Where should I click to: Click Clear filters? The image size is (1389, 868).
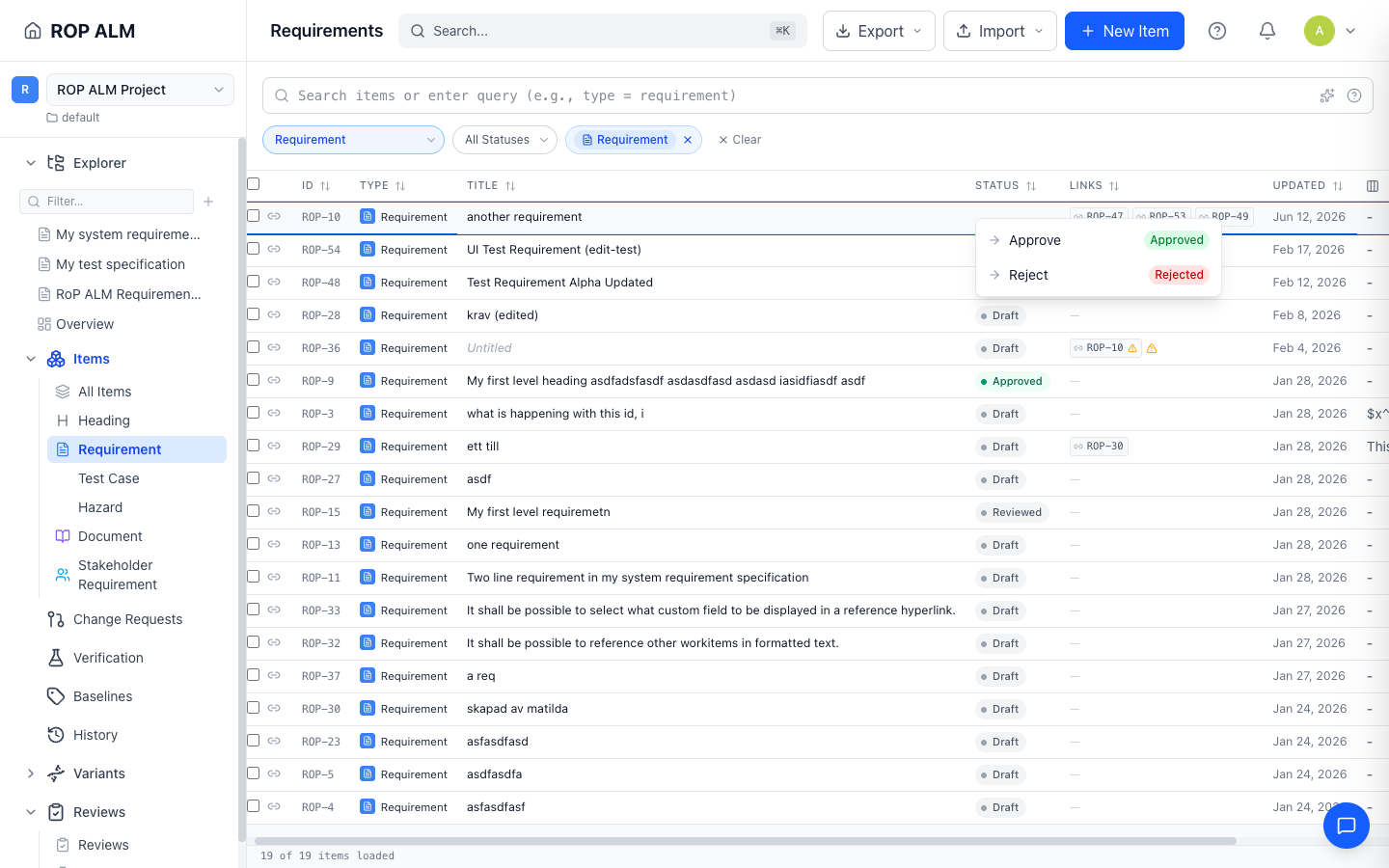[x=740, y=140]
